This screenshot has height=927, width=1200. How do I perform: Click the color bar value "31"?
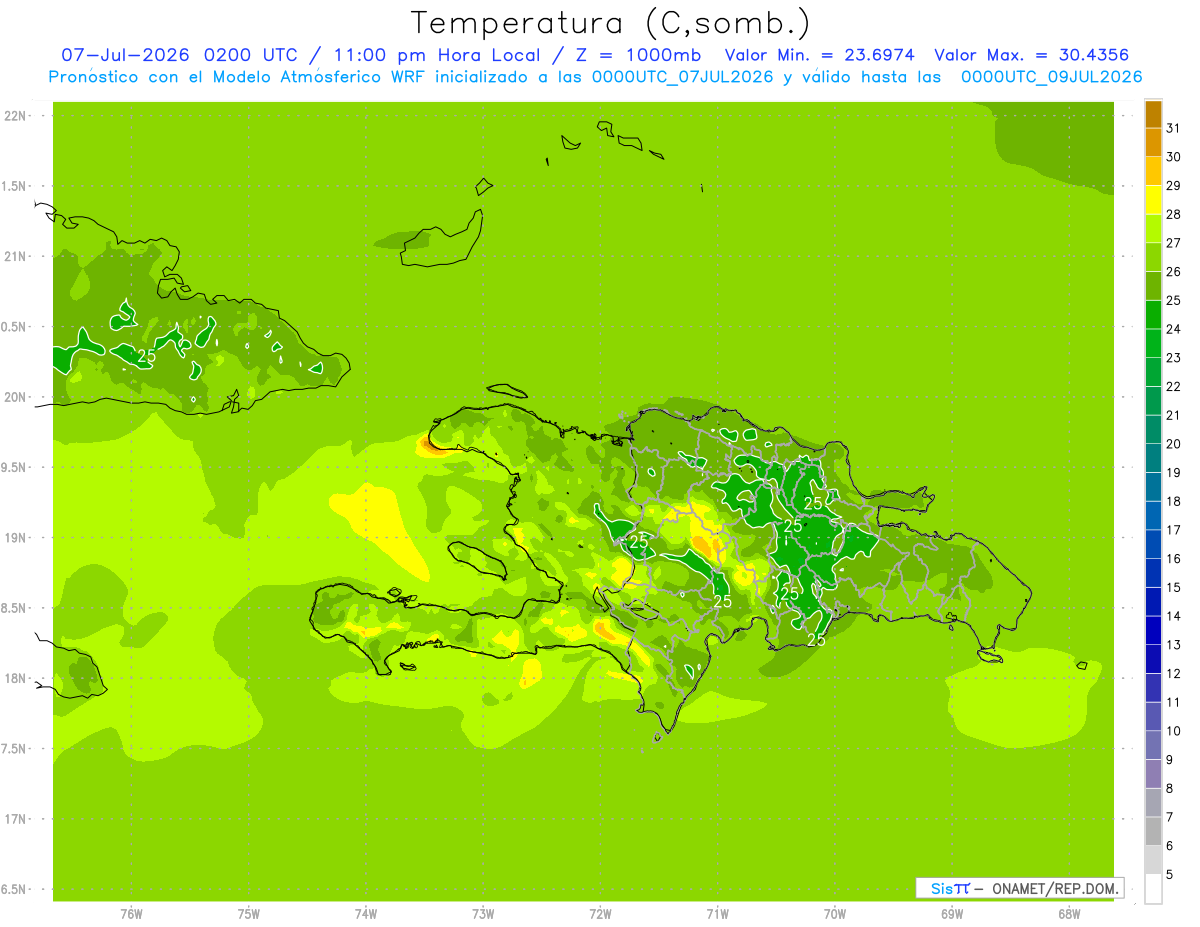1175,128
